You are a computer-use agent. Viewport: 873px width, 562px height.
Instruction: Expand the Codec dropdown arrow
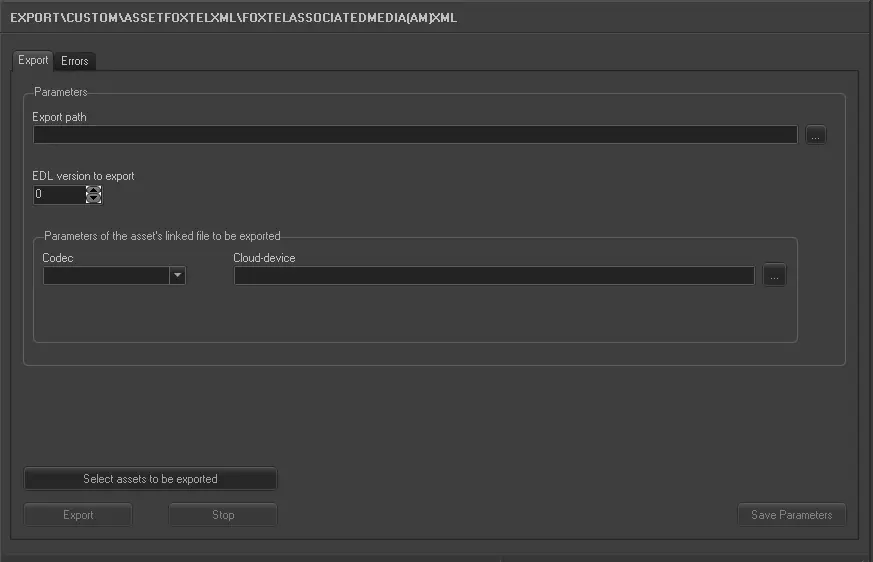click(x=177, y=276)
